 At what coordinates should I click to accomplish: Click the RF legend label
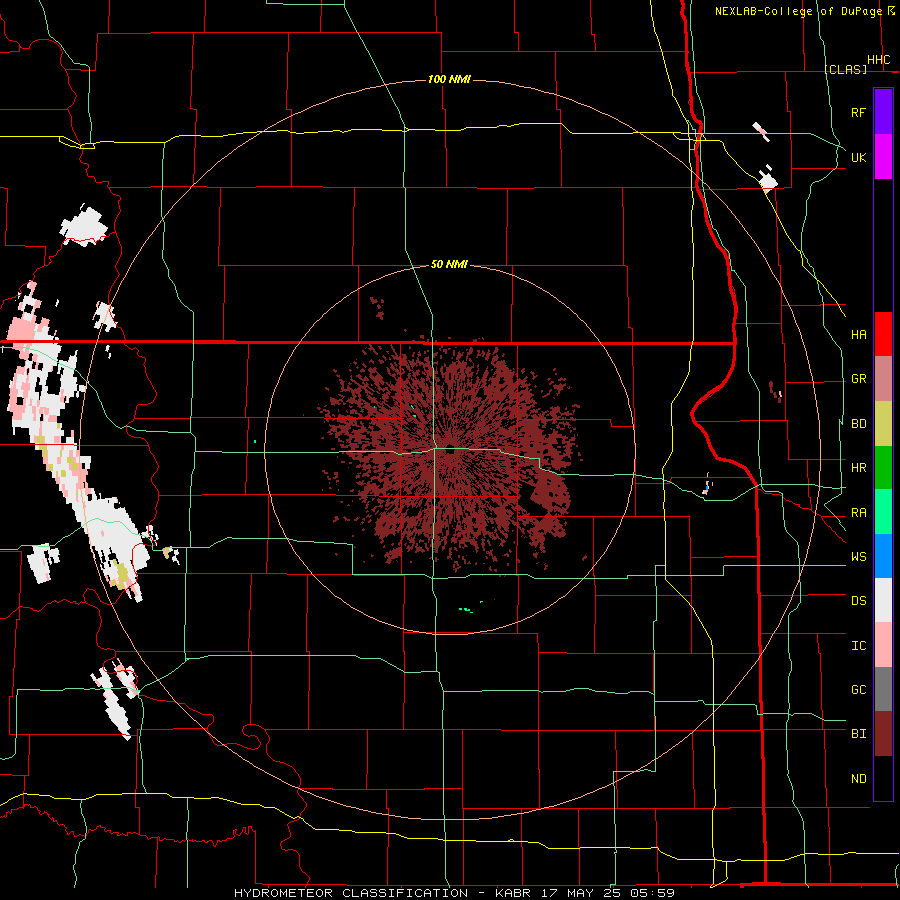tap(858, 112)
